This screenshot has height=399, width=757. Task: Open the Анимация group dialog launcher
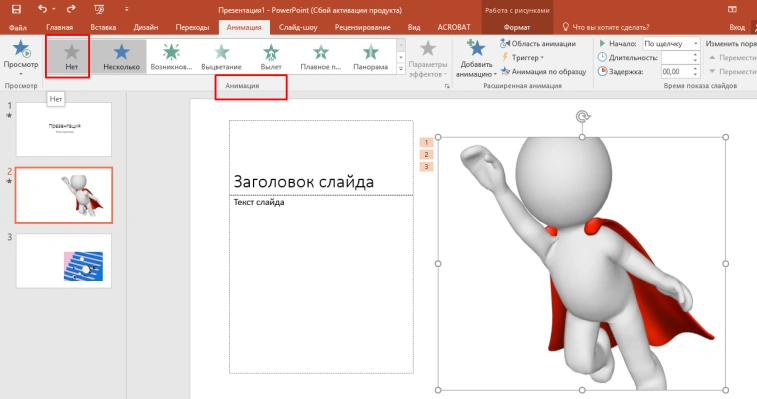click(447, 86)
